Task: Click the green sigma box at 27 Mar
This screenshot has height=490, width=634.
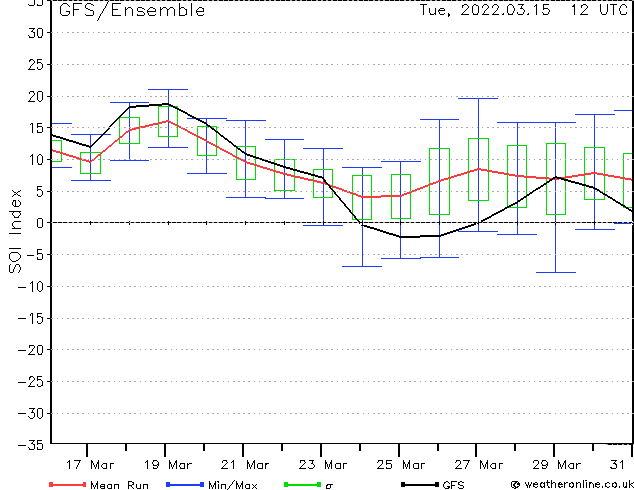Action: [478, 169]
